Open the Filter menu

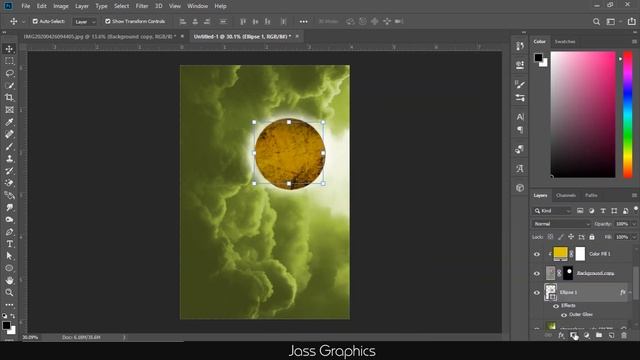[x=142, y=6]
